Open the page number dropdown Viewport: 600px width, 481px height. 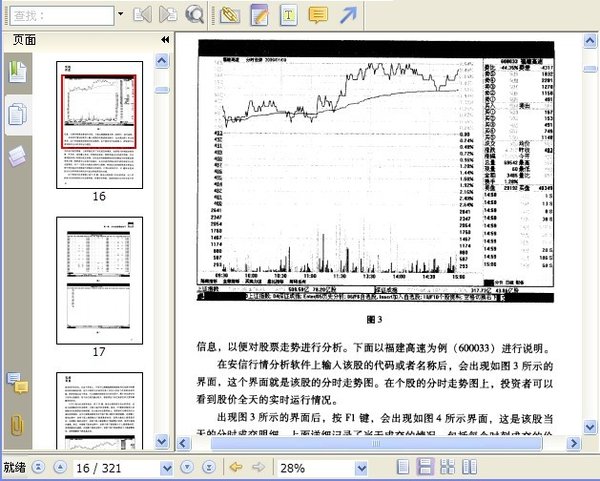(x=166, y=468)
